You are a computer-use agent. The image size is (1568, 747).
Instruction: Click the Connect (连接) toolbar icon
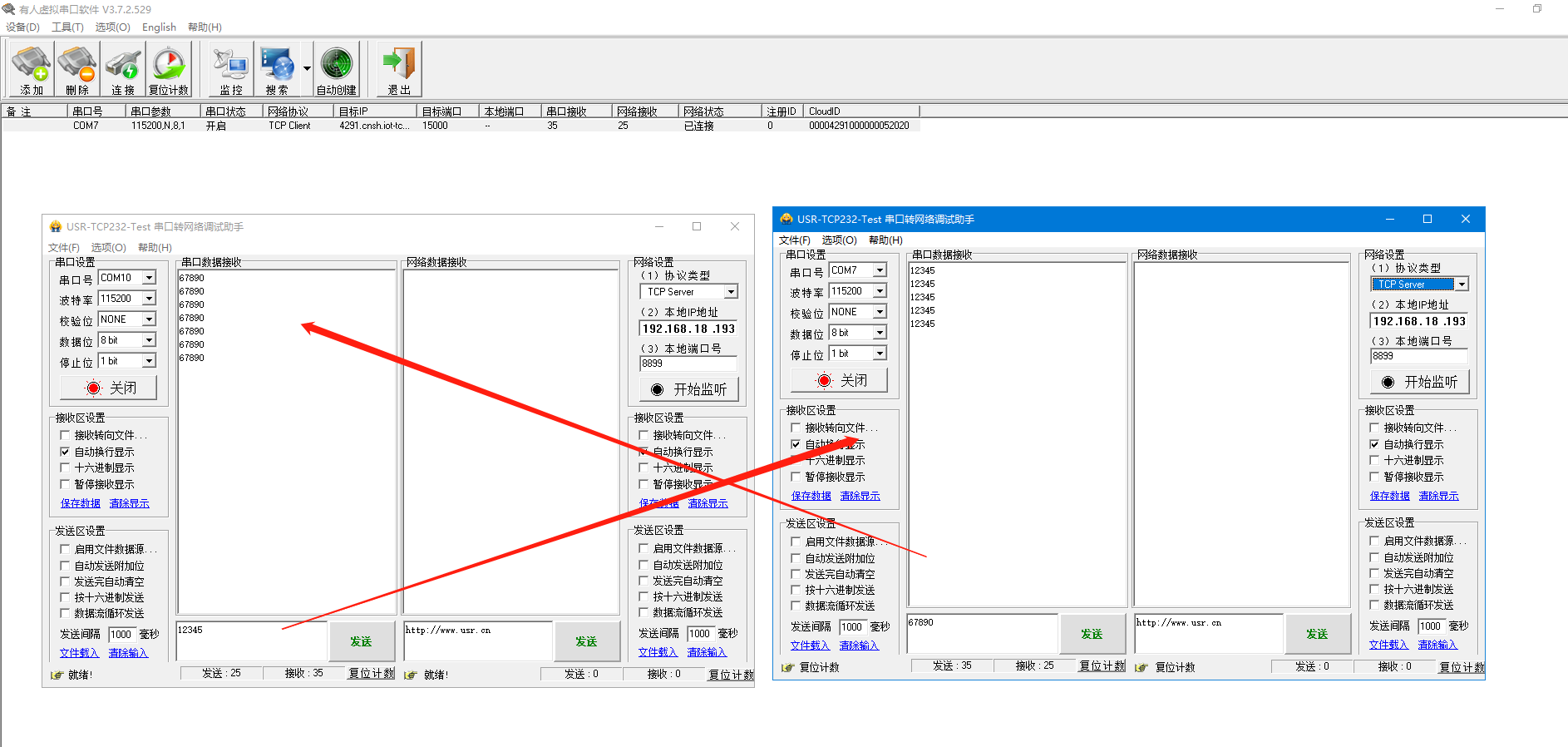pos(123,70)
